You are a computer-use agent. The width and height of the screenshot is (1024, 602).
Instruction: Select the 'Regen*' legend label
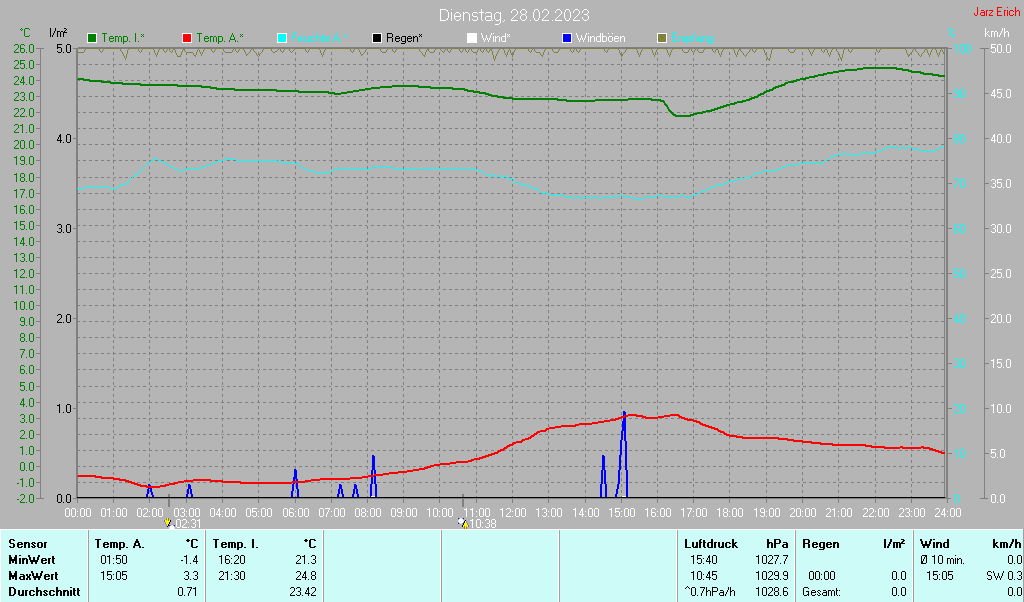click(404, 39)
